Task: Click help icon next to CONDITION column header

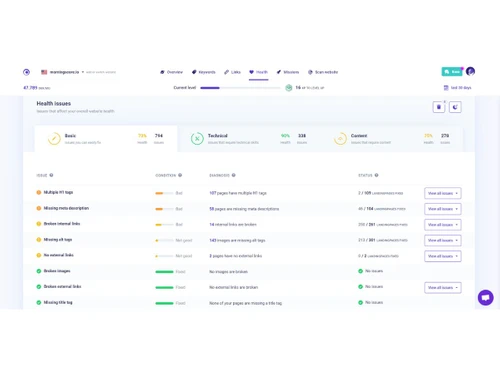Action: [180, 175]
